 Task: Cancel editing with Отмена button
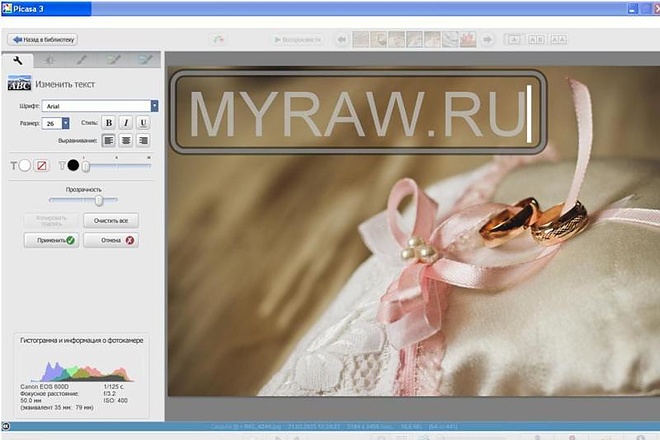coord(111,240)
